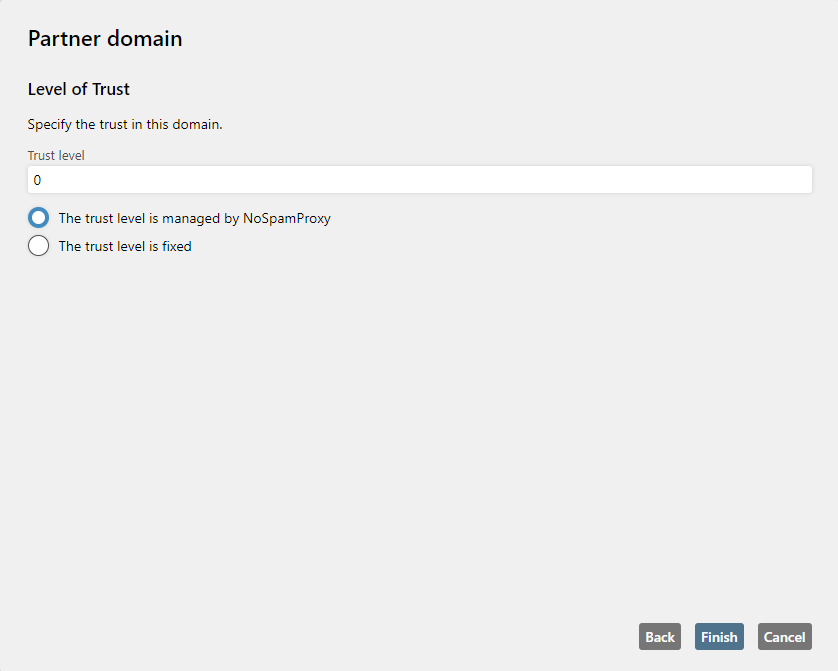Click the 'Level of Trust' heading

tap(79, 89)
